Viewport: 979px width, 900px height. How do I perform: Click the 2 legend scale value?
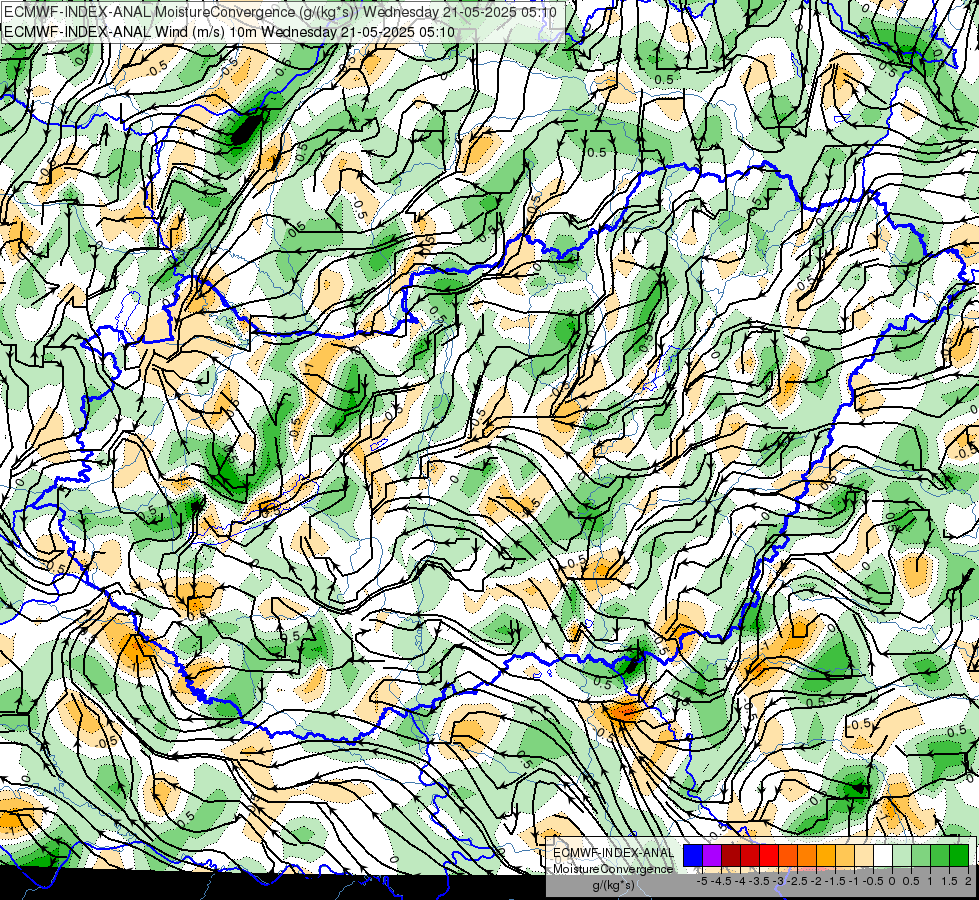[x=968, y=881]
